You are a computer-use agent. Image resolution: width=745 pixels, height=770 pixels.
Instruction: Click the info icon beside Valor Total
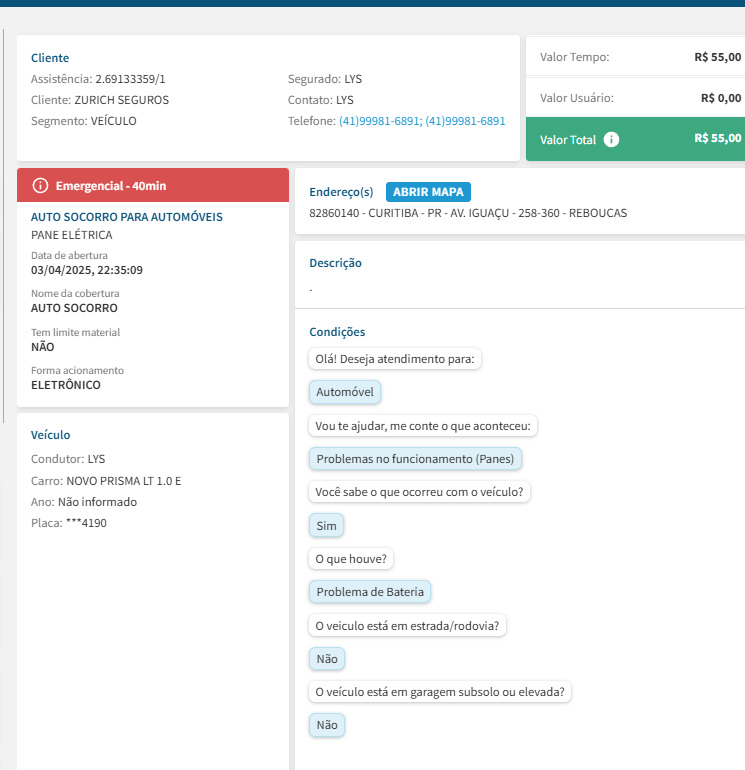point(612,140)
